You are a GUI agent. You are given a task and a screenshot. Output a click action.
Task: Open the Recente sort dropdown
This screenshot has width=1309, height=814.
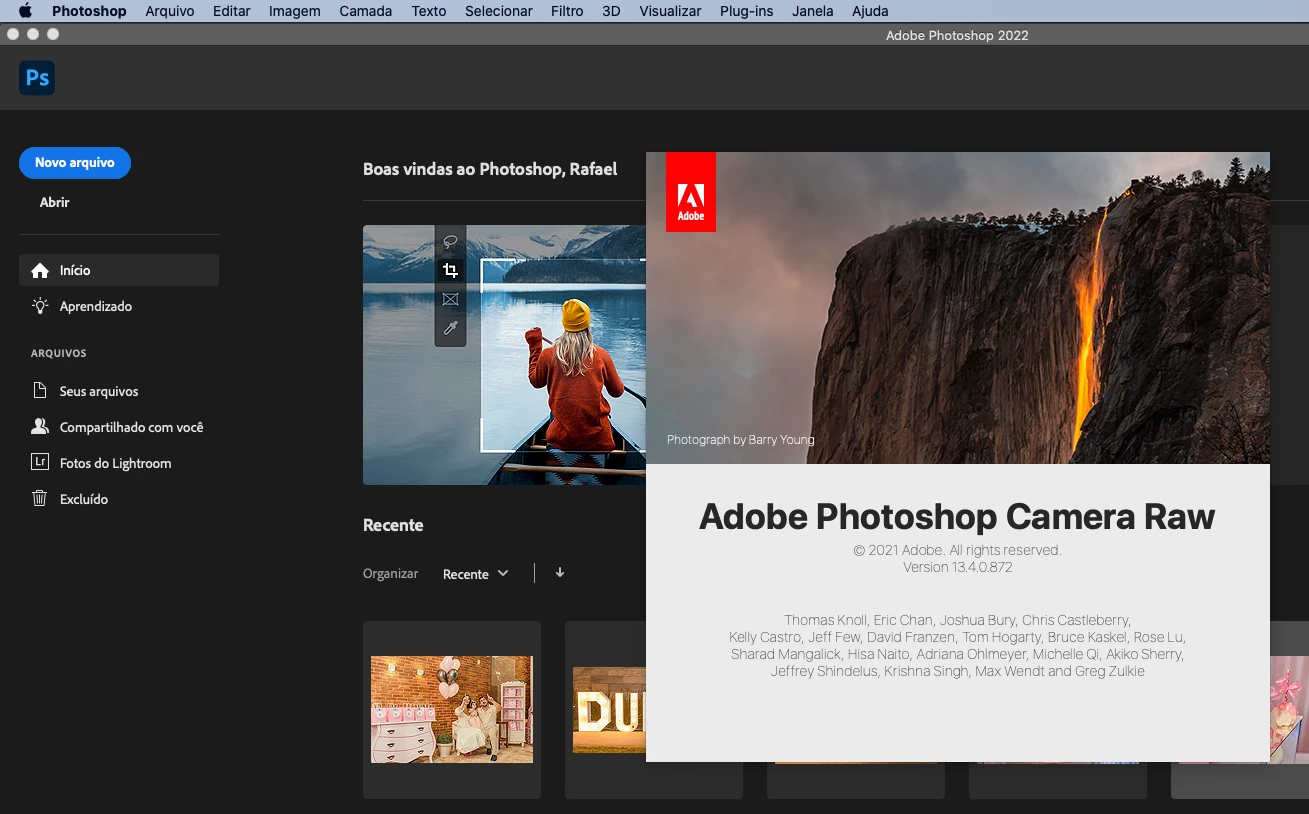coord(476,574)
